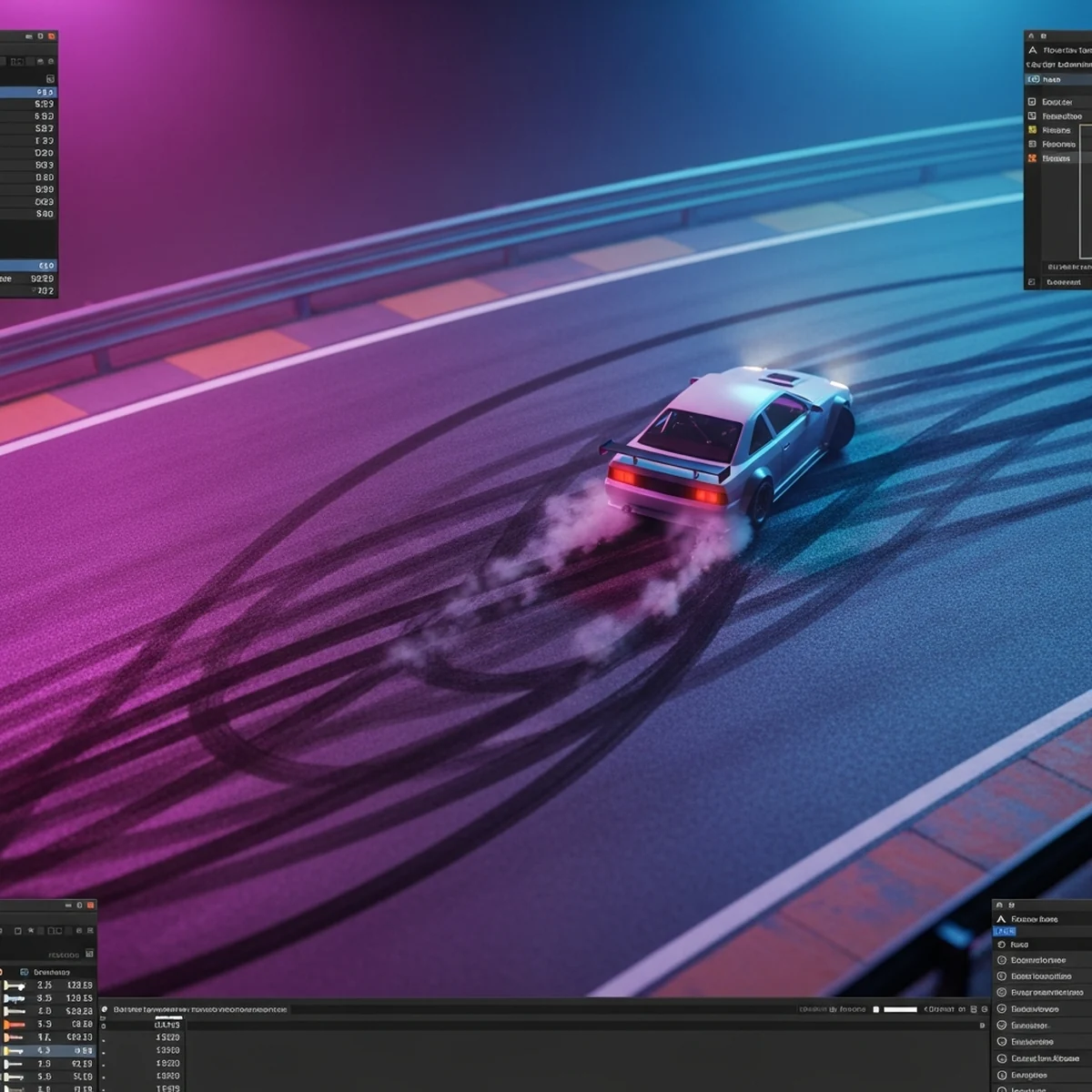The image size is (1092, 1092).
Task: Toggle the second square checkbox icon in the top-right list
Action: click(1032, 116)
